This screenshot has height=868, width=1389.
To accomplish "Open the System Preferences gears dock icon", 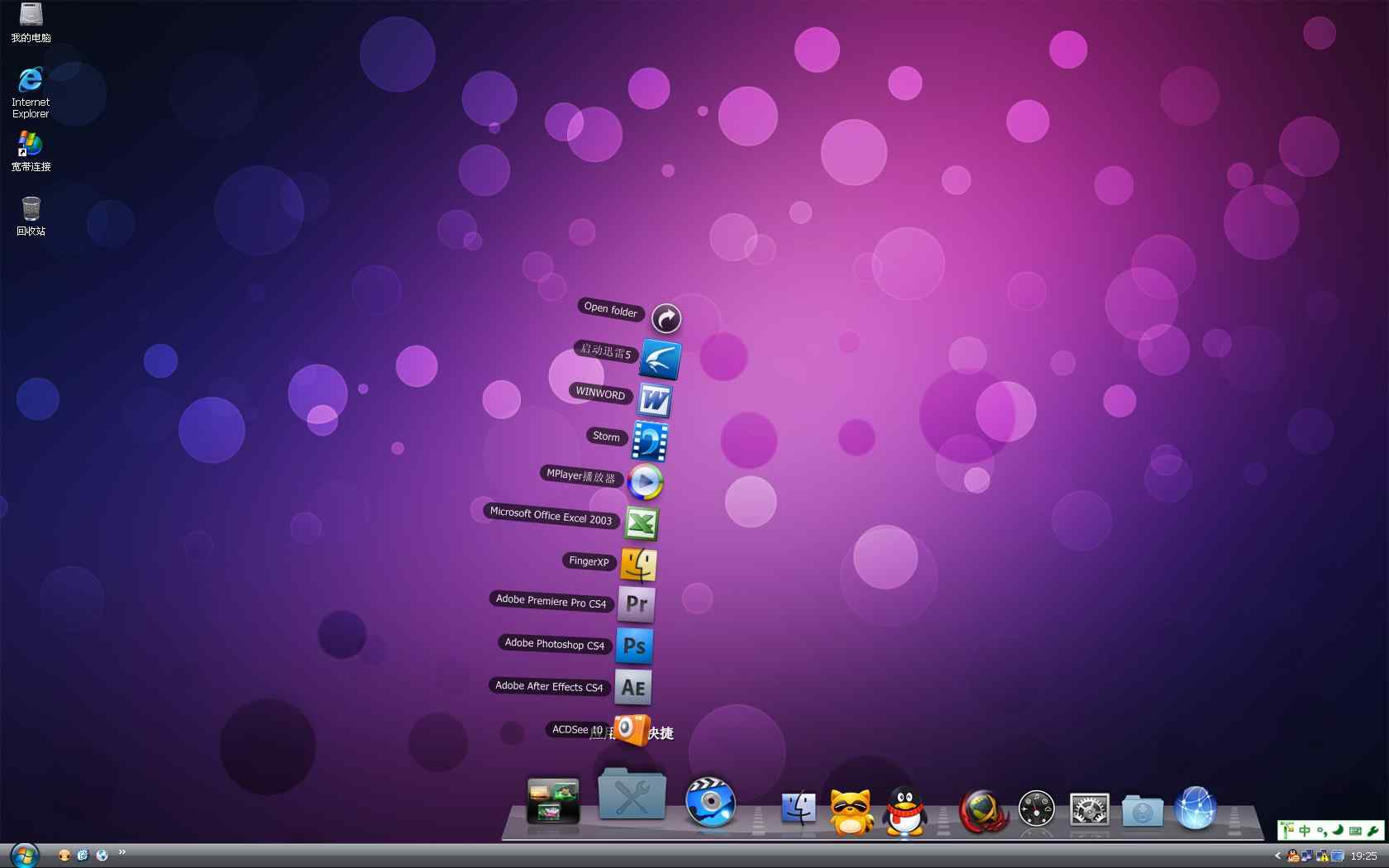I will coord(1089,809).
